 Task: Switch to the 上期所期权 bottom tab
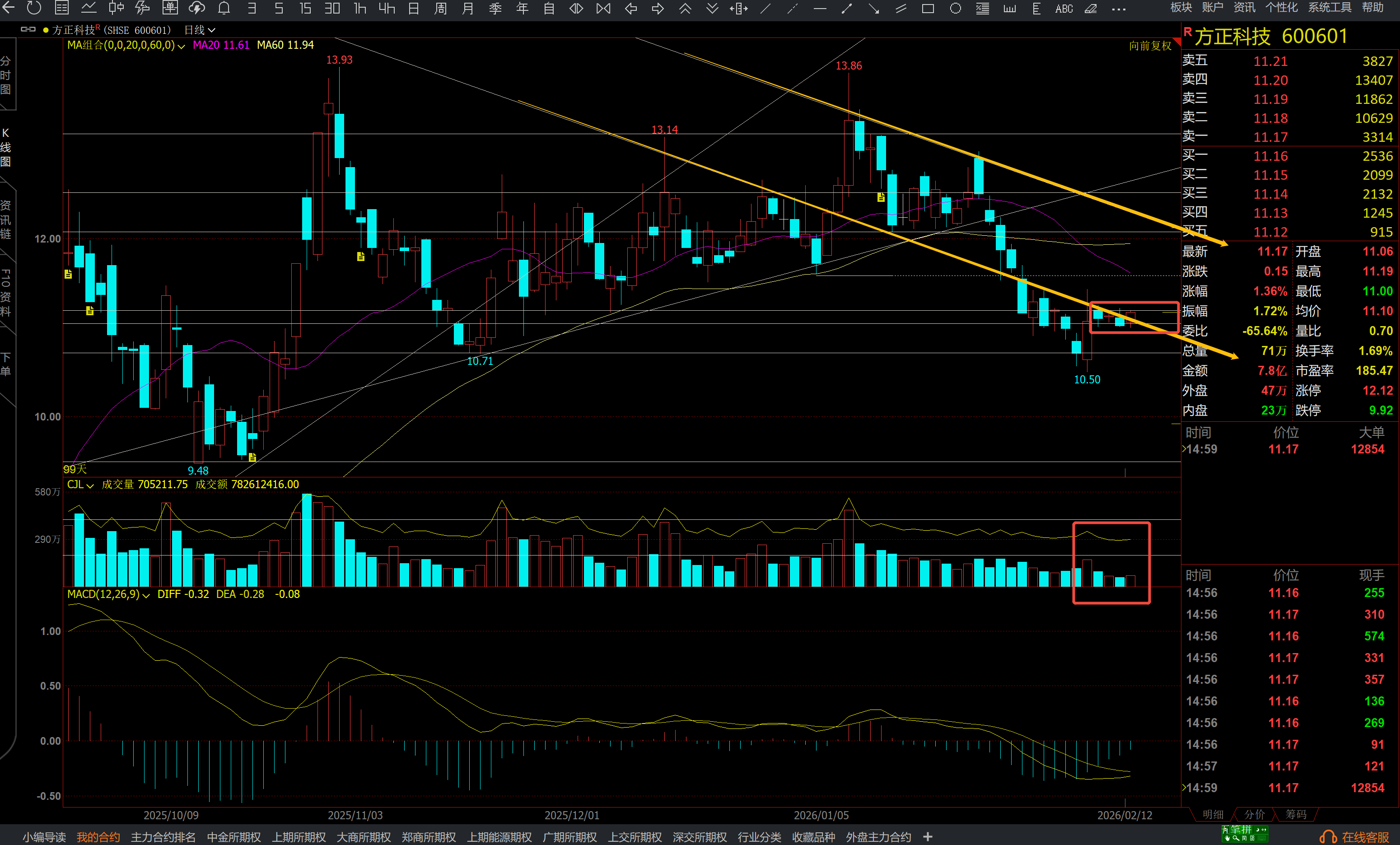click(299, 836)
